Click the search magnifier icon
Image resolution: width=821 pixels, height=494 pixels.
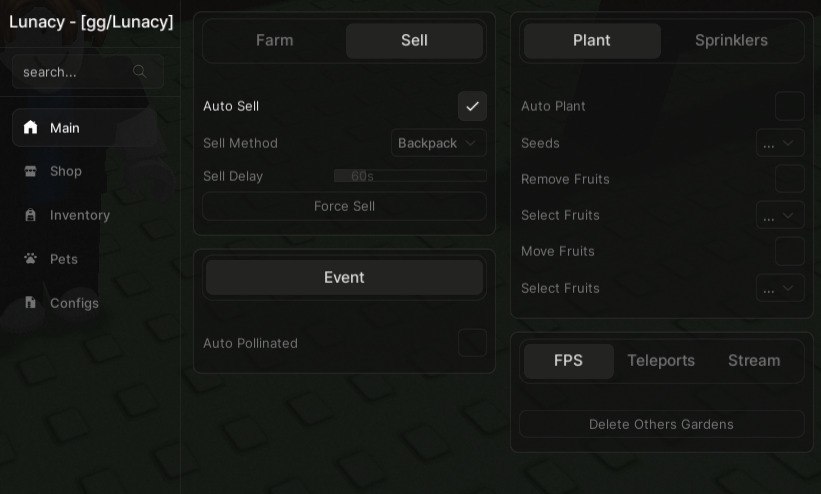click(139, 71)
